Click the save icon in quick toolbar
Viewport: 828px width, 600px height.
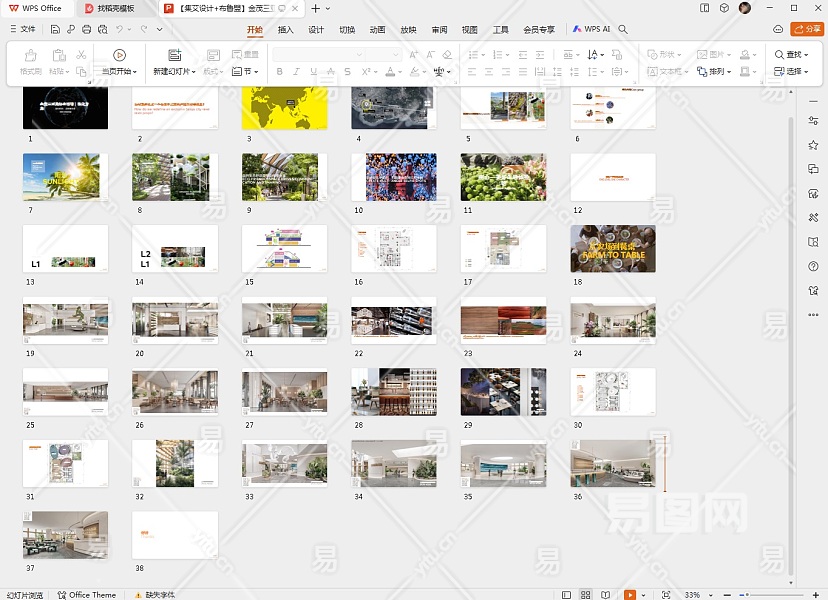56,30
